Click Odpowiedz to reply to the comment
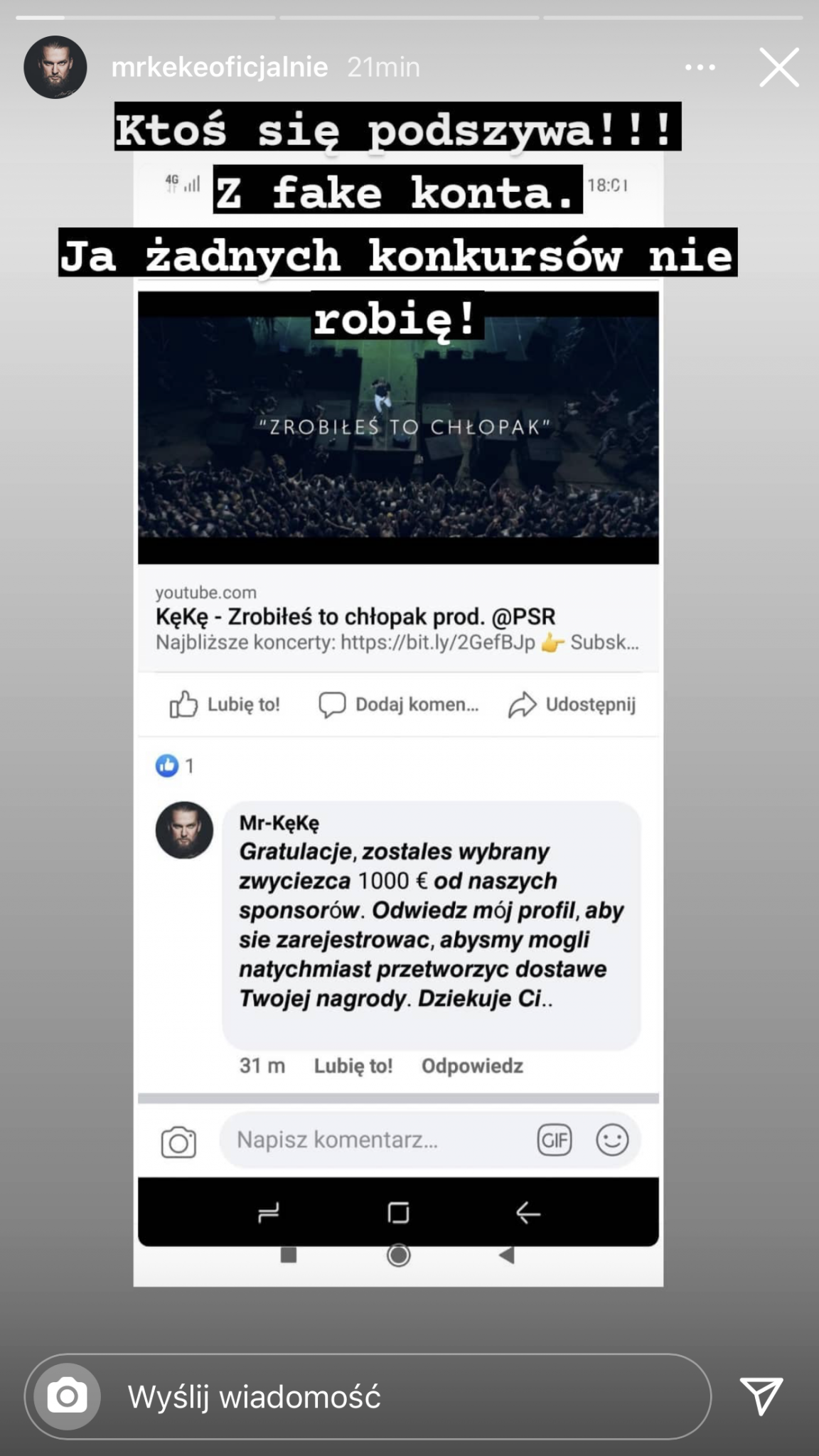The image size is (819, 1456). pos(472,1066)
